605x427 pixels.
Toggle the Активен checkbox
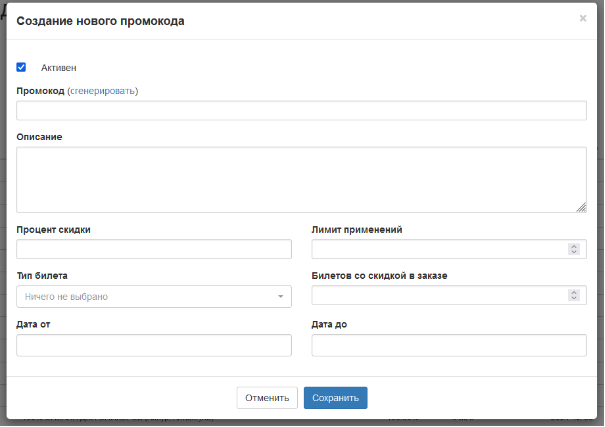tap(21, 67)
